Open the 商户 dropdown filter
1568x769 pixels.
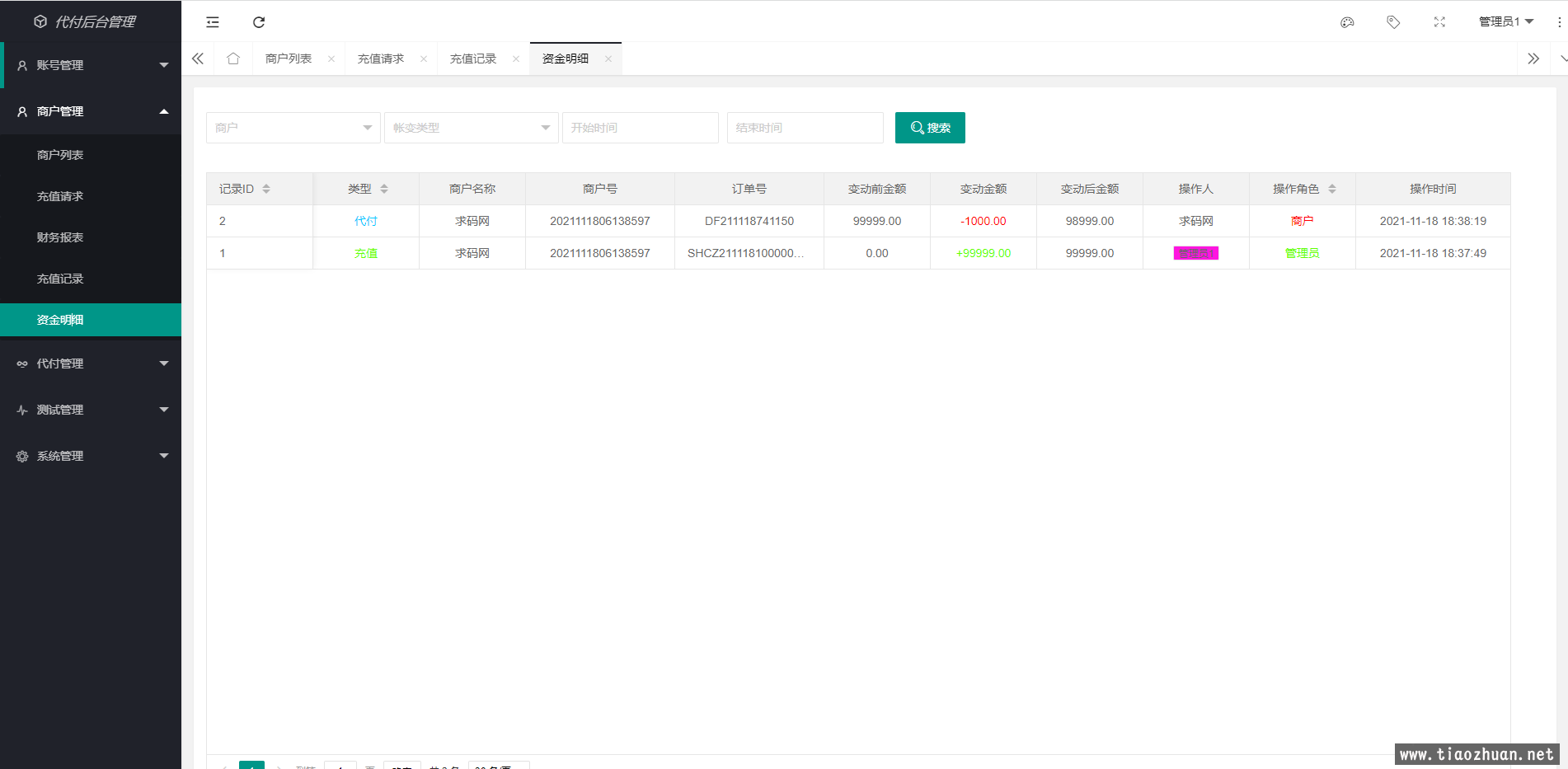tap(293, 128)
